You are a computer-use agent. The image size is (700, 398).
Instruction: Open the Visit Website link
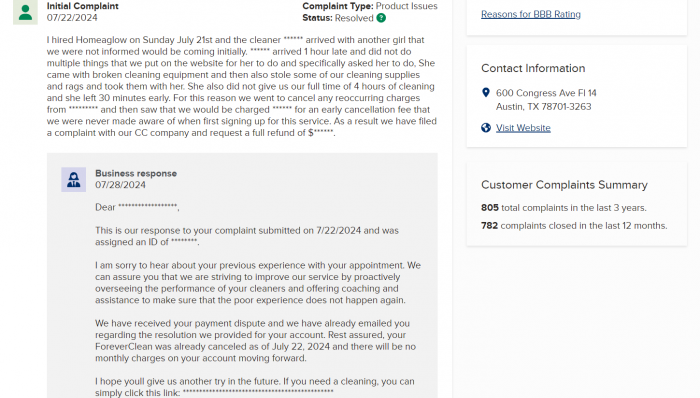coord(523,128)
